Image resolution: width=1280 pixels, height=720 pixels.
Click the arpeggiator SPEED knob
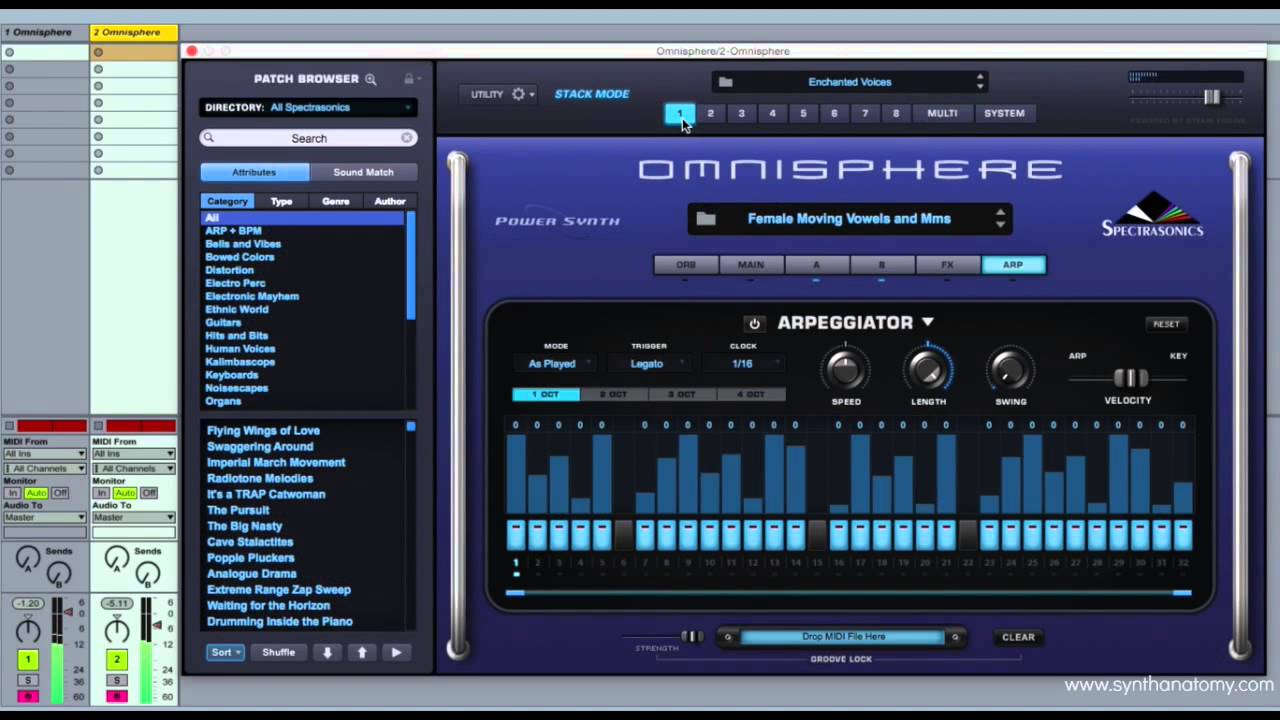tap(846, 371)
